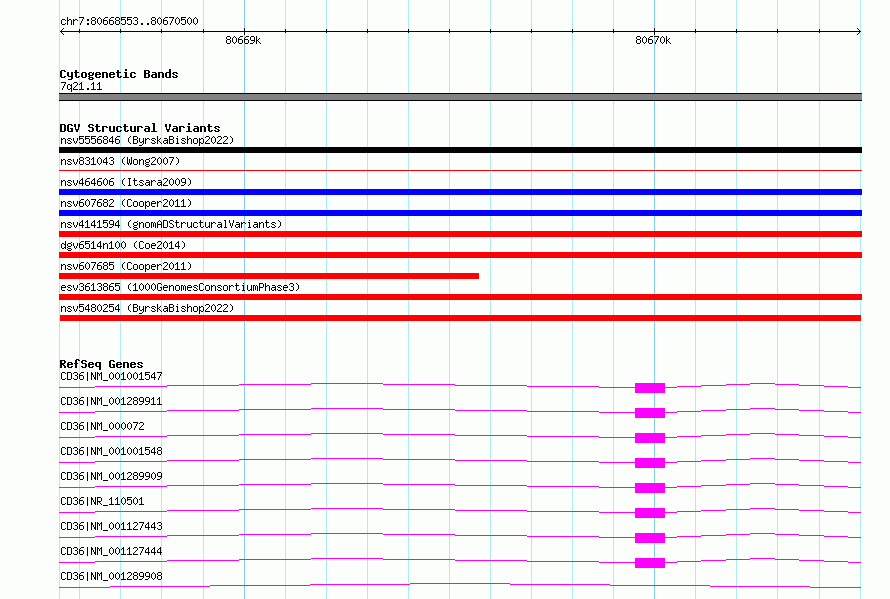Click the red dgv6514n100 variant bar

(460, 255)
